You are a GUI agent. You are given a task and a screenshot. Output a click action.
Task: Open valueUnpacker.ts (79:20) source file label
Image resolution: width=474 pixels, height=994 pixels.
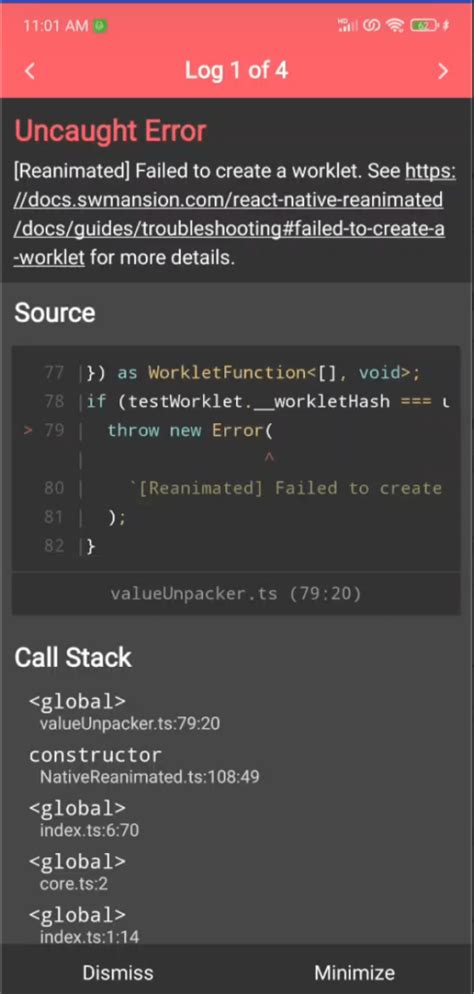(236, 593)
